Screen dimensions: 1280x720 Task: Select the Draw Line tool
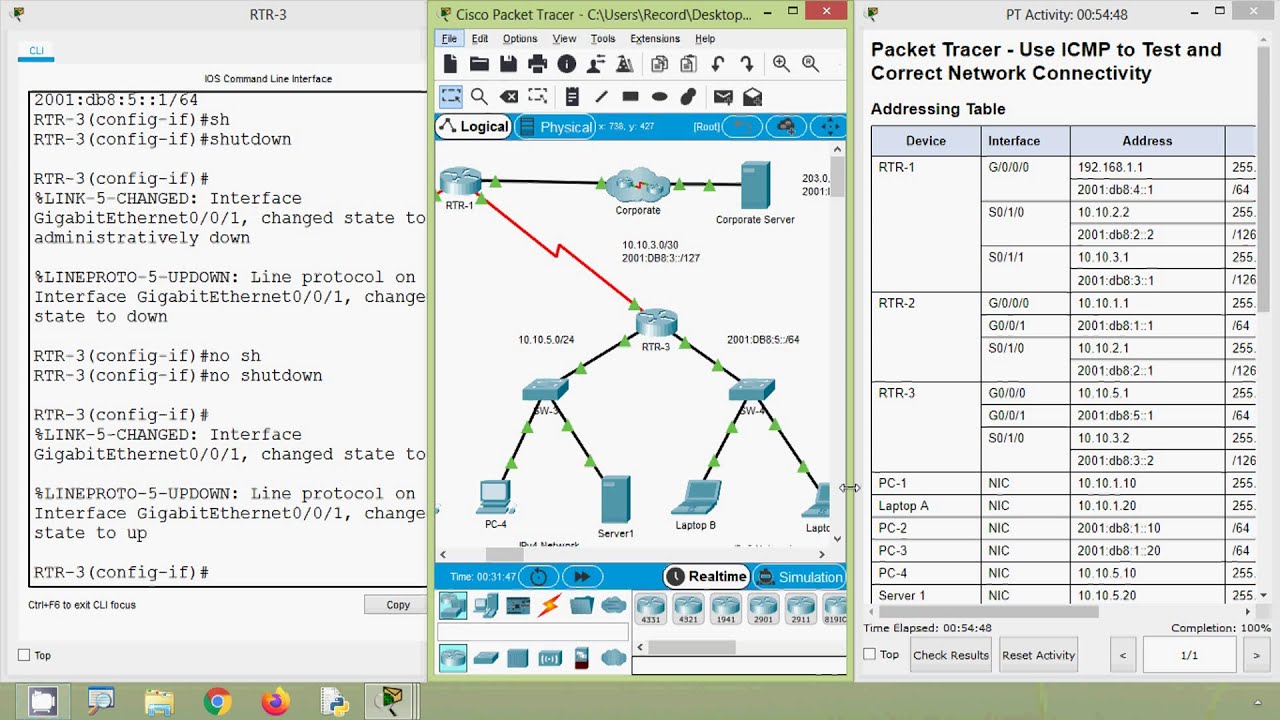point(601,96)
